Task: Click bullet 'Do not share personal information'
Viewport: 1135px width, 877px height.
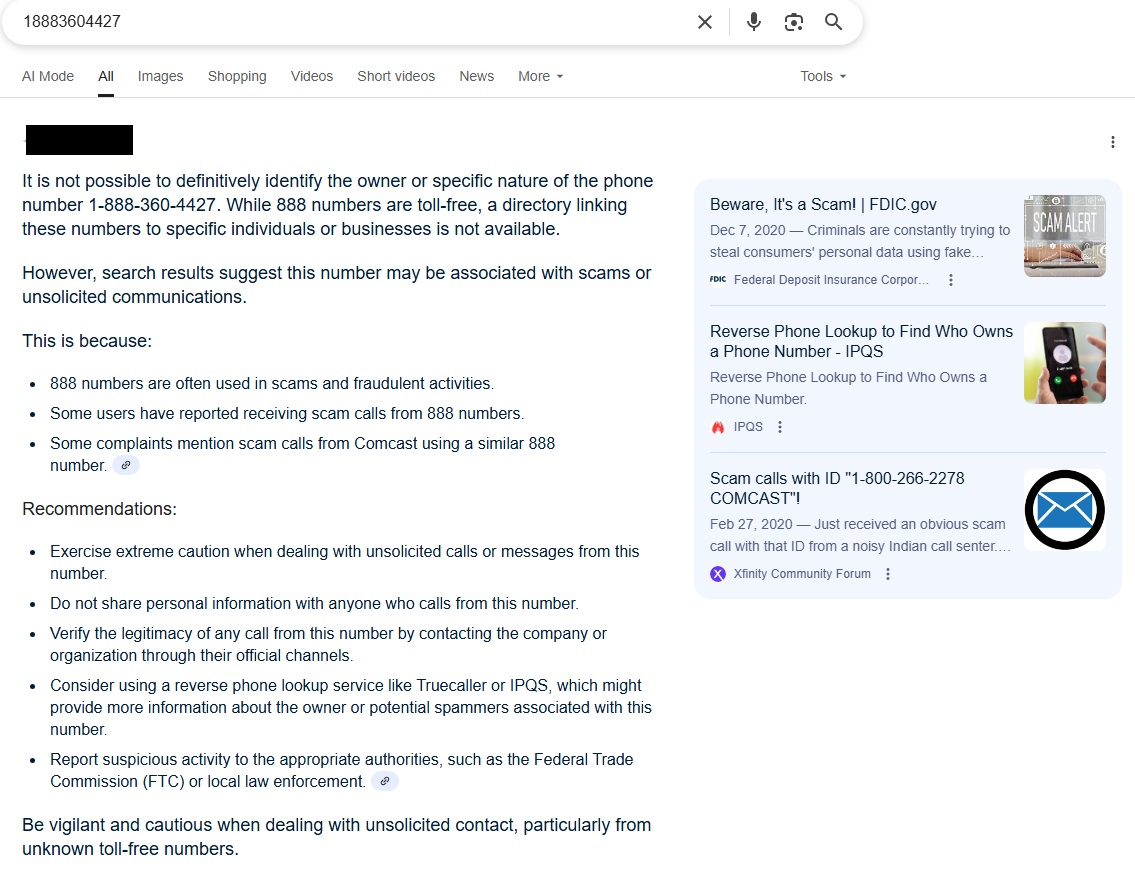Action: point(314,603)
